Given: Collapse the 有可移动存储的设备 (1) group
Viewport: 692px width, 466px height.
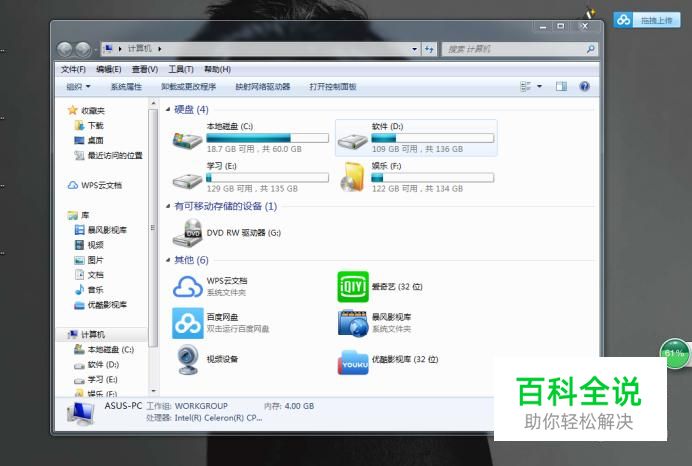Looking at the screenshot, I should [168, 206].
